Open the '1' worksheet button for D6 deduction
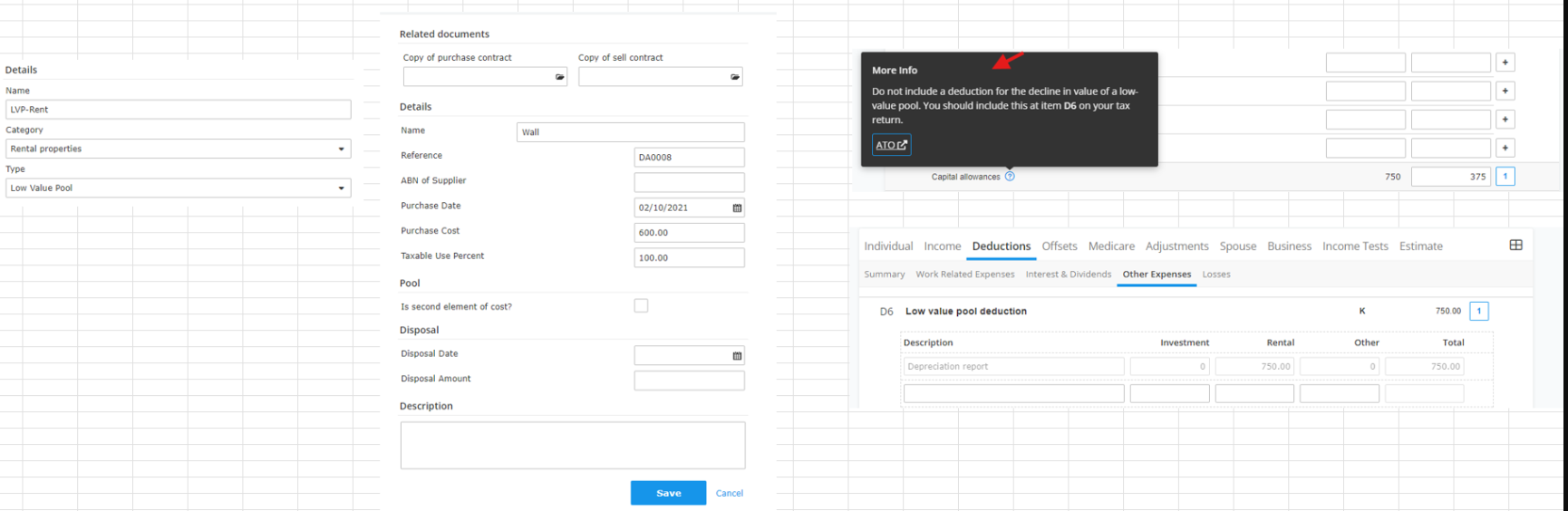 pos(1479,312)
